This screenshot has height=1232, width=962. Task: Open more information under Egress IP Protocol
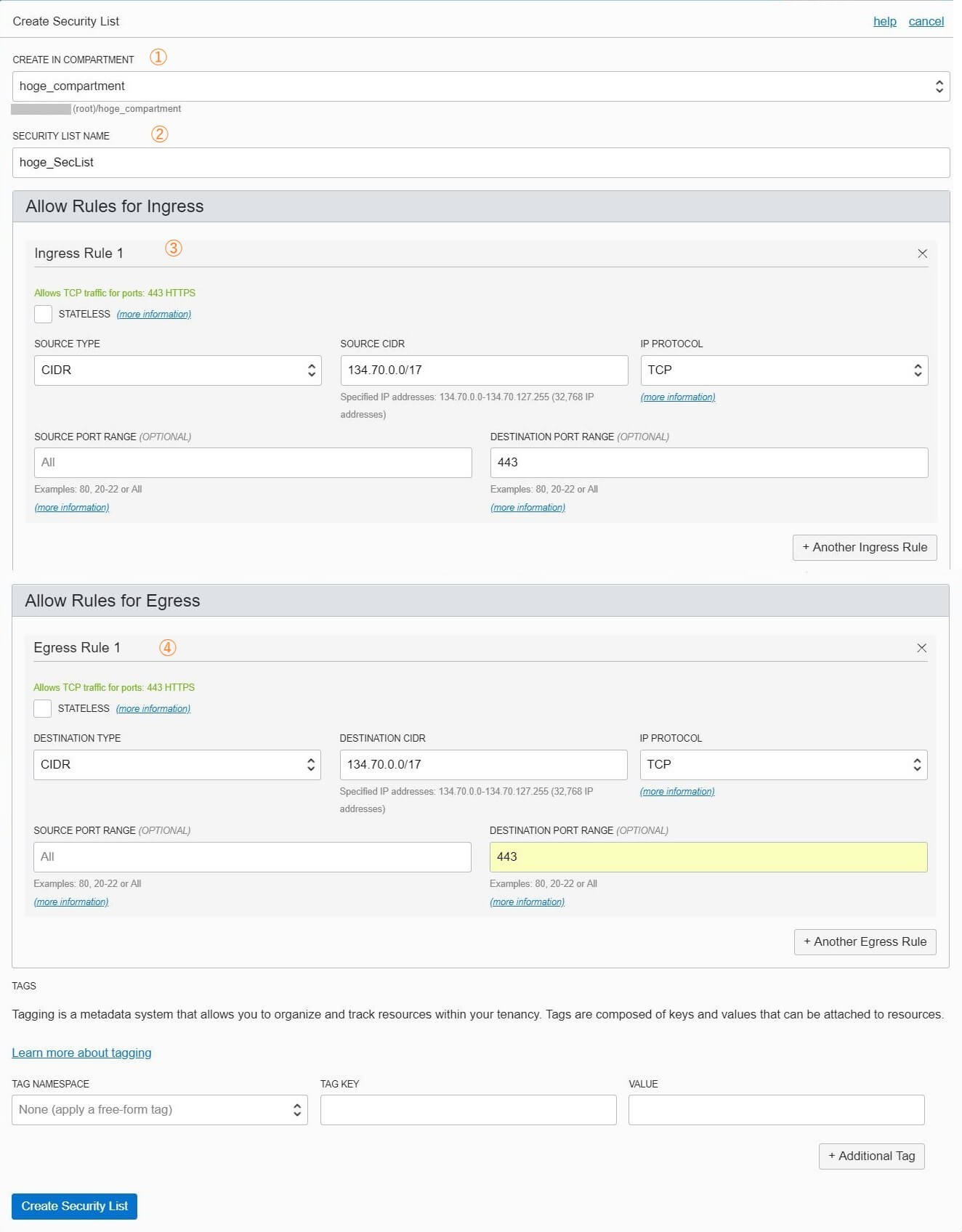coord(677,792)
